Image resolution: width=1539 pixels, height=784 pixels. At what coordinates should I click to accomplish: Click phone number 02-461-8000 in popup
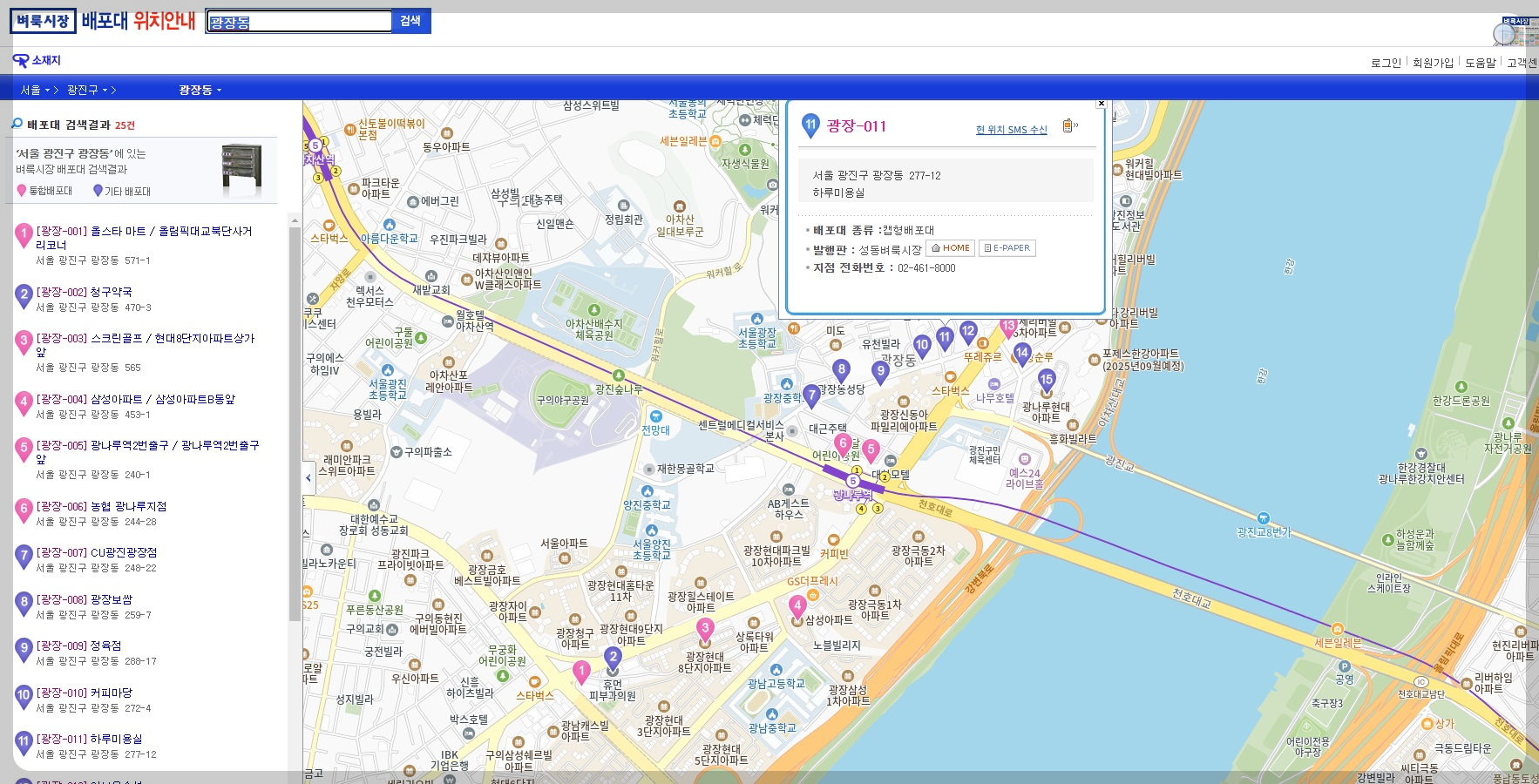coord(926,268)
